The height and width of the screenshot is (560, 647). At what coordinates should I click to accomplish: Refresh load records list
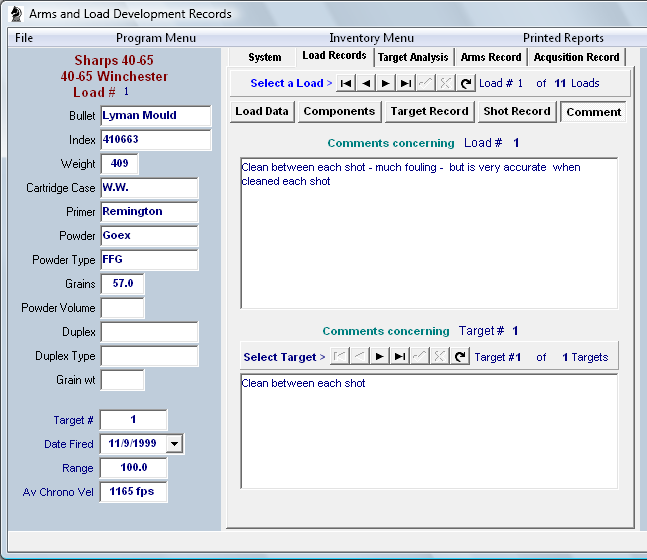point(465,83)
